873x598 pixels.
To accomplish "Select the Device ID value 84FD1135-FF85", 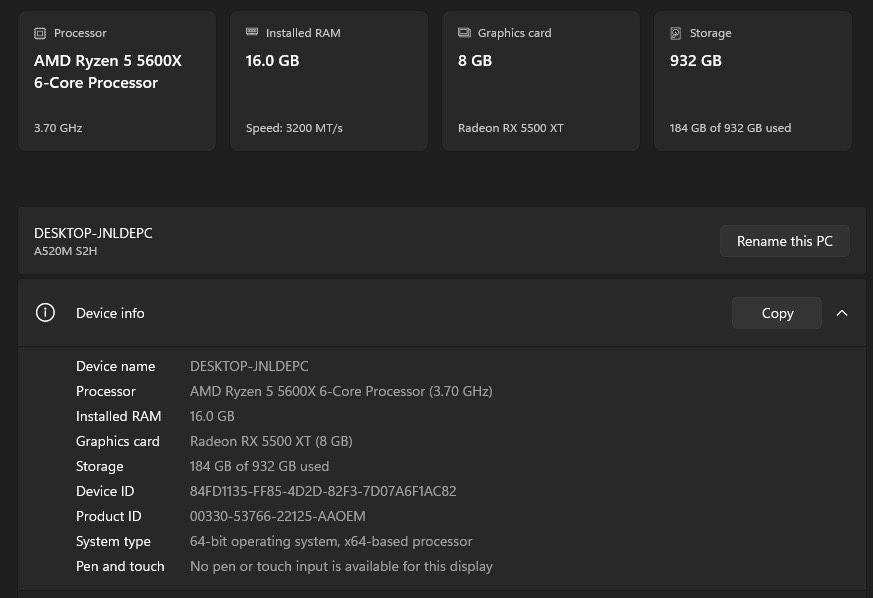I will (323, 492).
